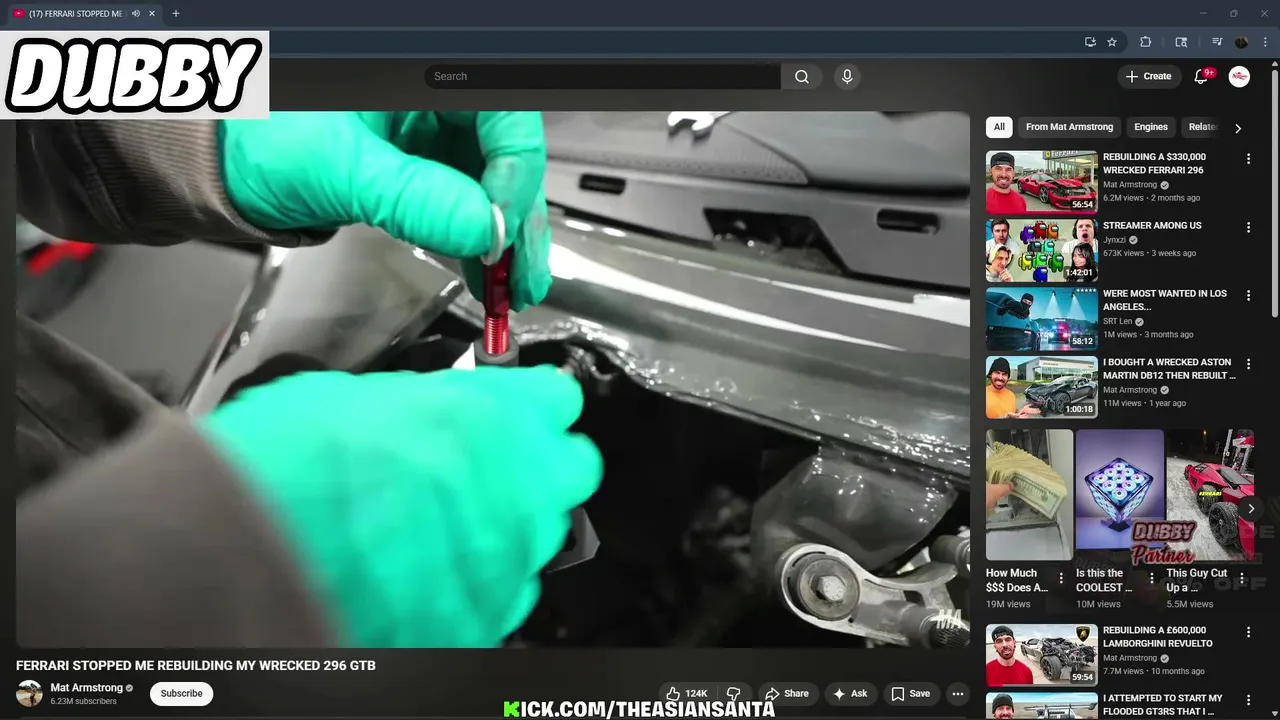Save video to playlist

click(911, 694)
